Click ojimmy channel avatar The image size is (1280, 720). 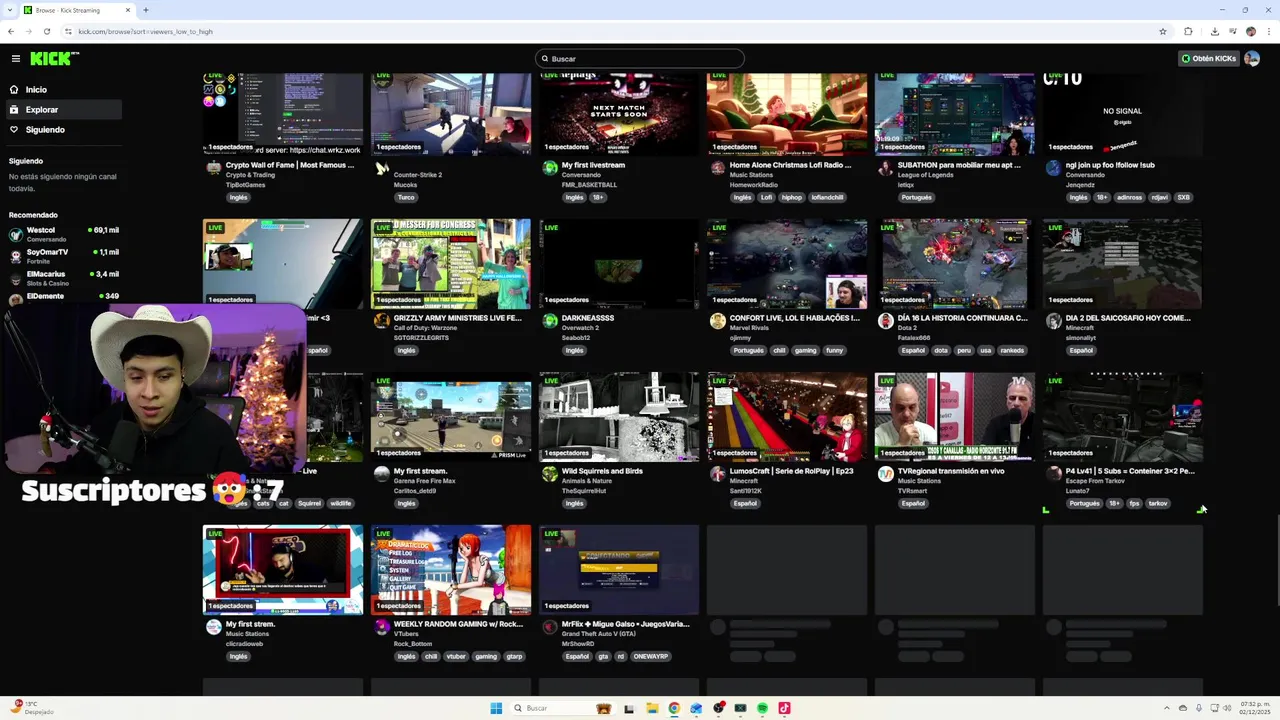717,321
